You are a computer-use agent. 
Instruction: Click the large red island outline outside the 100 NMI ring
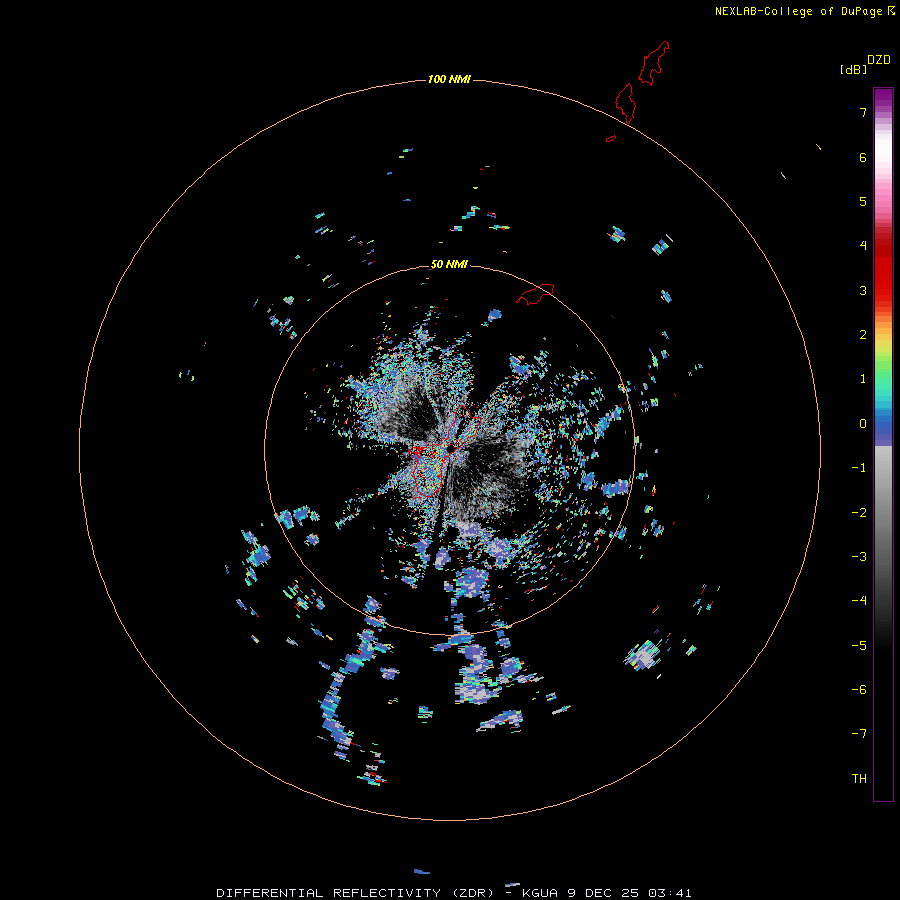coord(655,62)
